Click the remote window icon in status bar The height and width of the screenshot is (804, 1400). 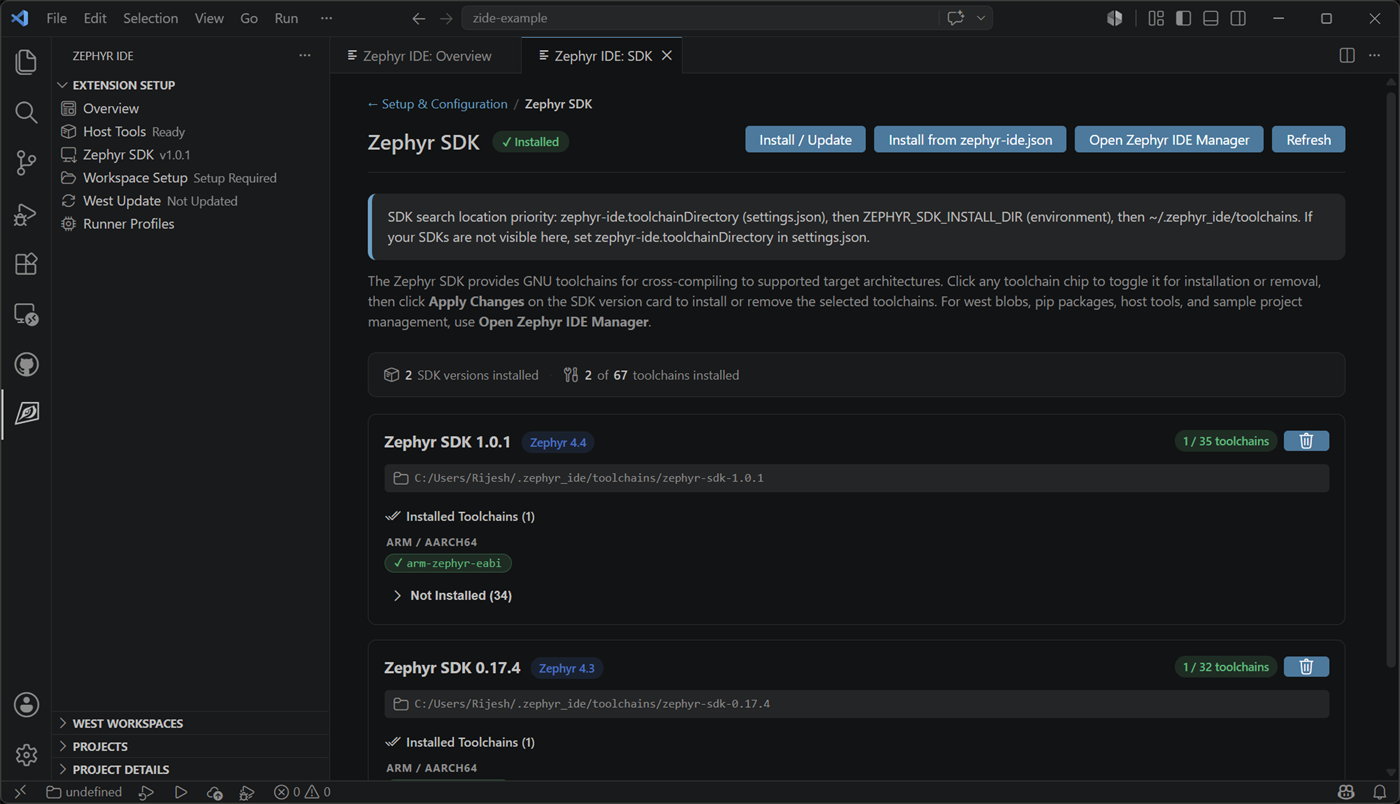point(19,792)
